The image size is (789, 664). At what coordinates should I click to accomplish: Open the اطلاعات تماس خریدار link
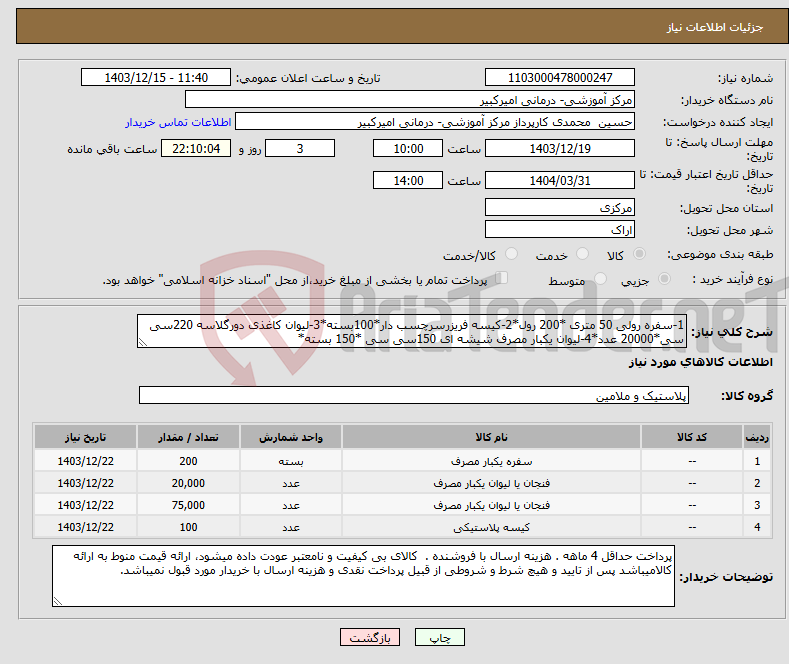click(178, 122)
